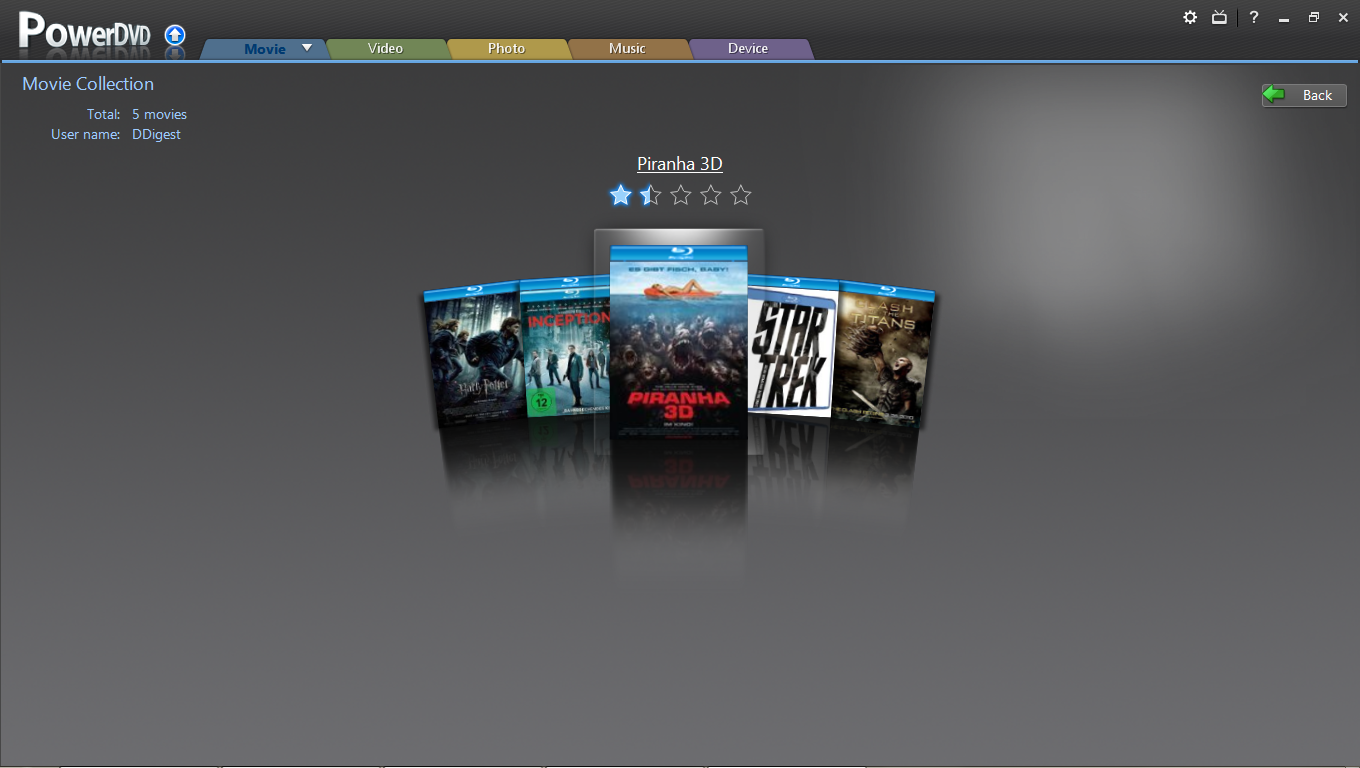
Task: Rate Piranha 3D two stars
Action: click(x=651, y=195)
